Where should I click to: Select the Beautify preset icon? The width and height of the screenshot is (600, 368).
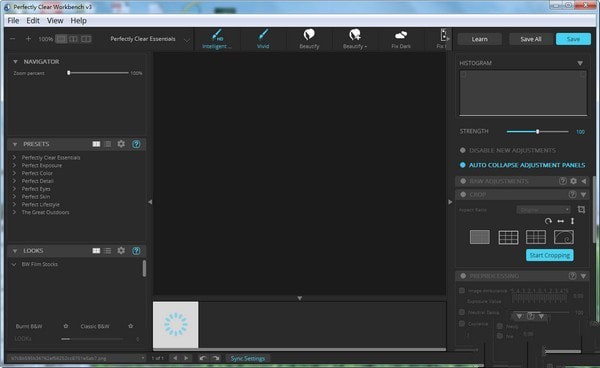309,35
